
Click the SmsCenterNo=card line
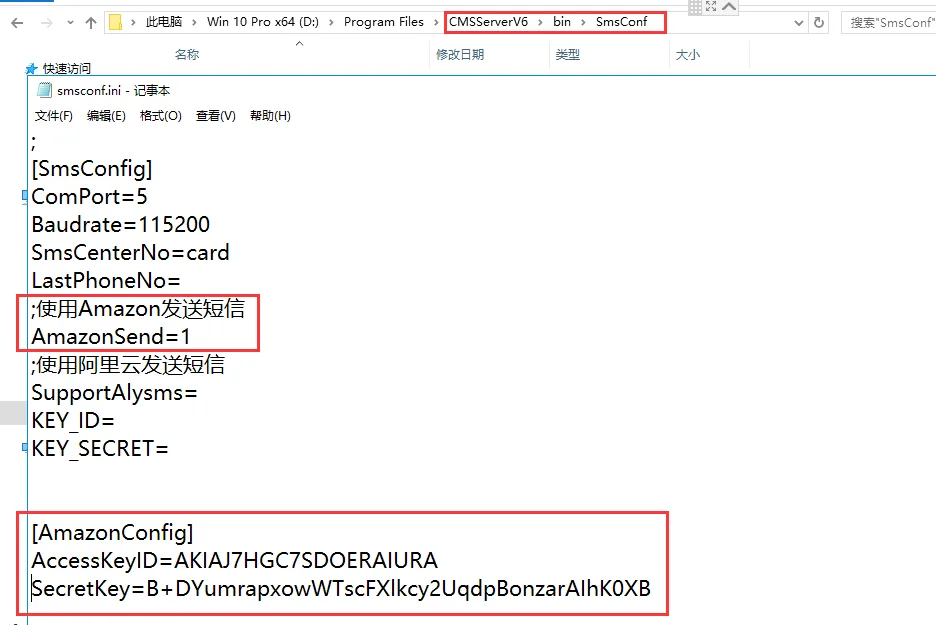(x=131, y=253)
